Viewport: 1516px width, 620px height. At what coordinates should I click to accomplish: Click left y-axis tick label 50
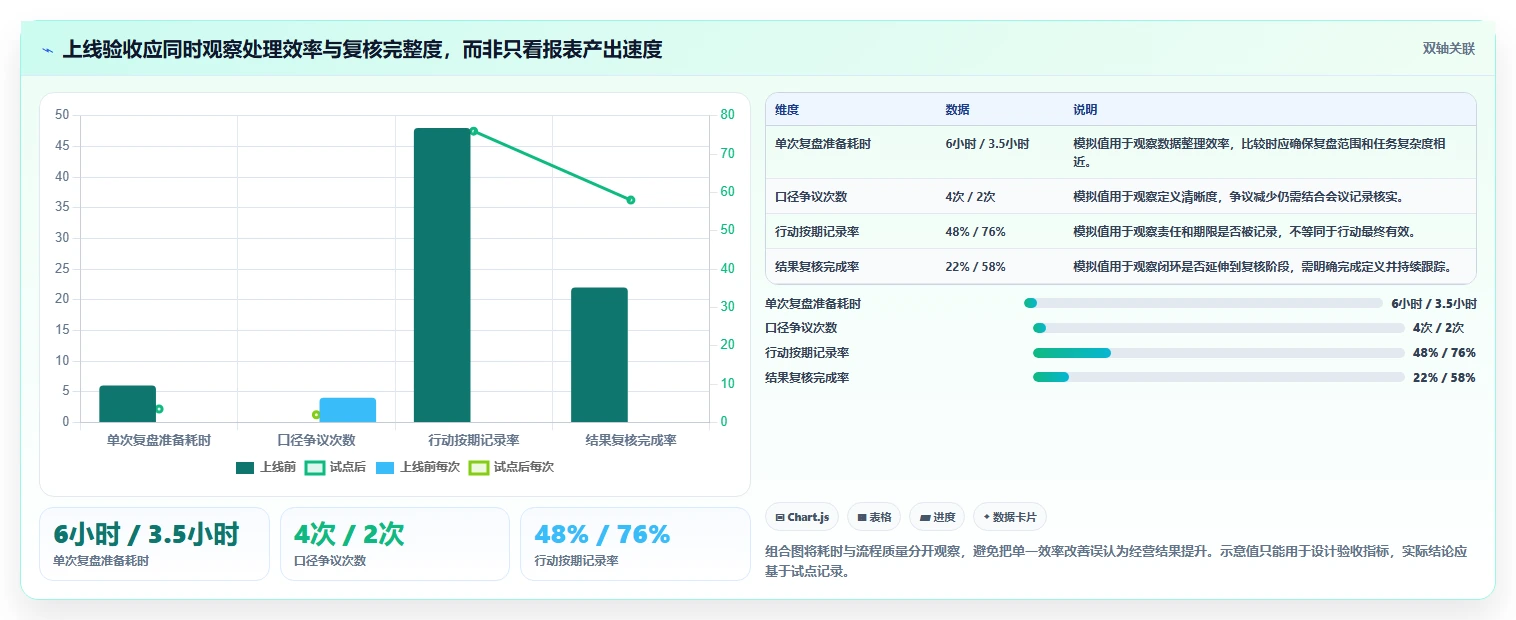(x=62, y=115)
